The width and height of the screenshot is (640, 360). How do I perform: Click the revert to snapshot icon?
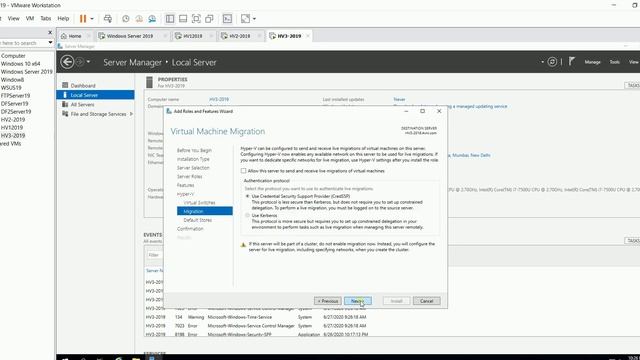[x=139, y=19]
